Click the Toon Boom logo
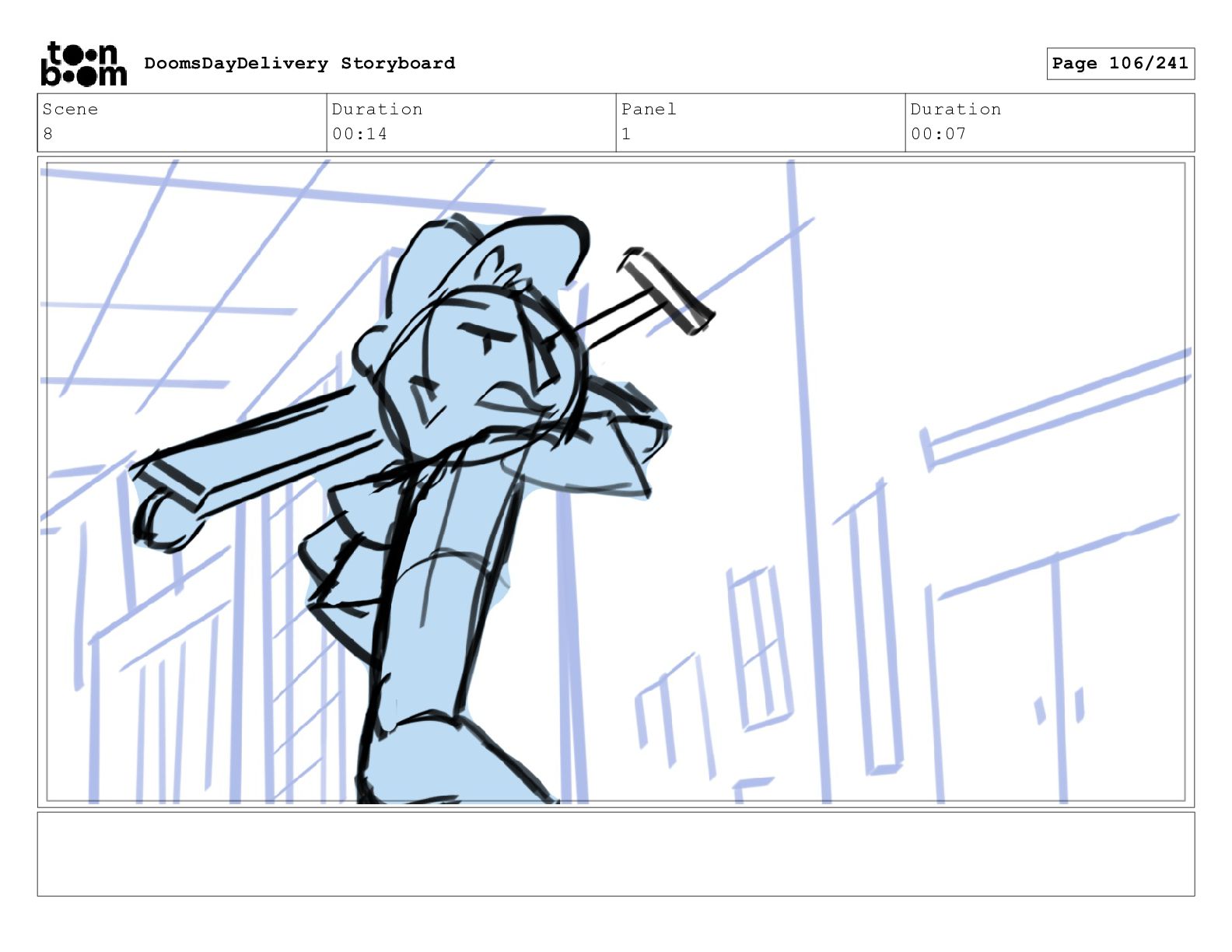The height and width of the screenshot is (952, 1232). tap(83, 64)
